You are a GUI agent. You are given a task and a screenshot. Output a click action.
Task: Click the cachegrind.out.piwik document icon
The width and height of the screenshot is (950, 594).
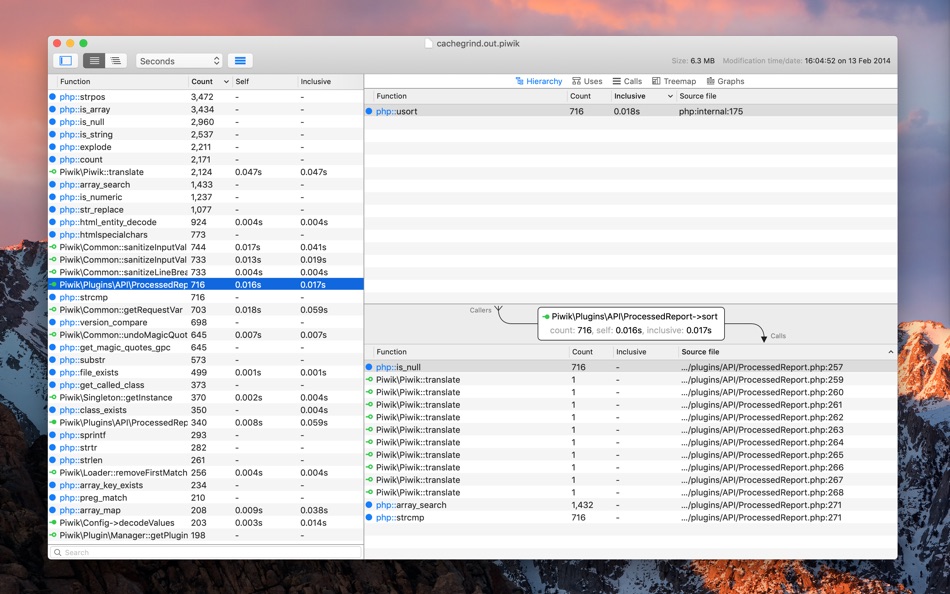[428, 44]
